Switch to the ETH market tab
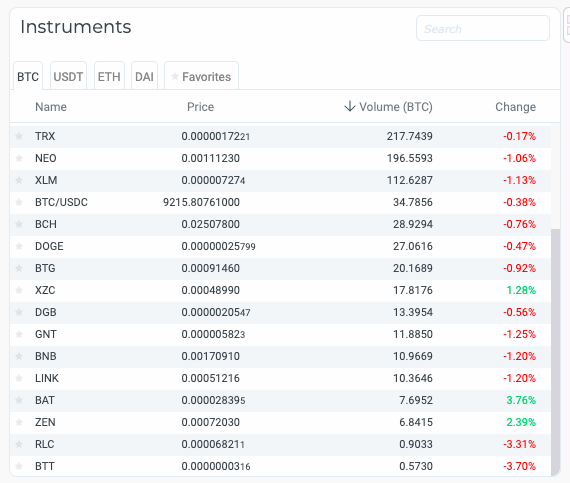The image size is (570, 483). tap(109, 76)
